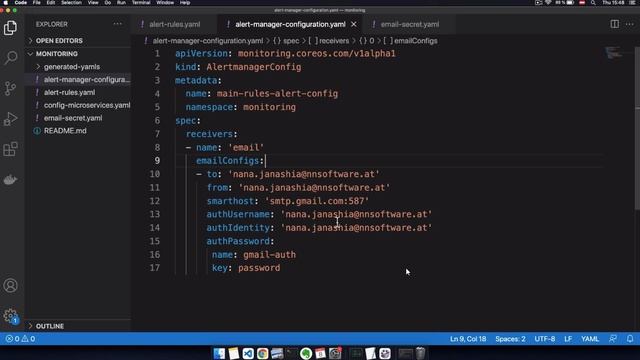
Task: Open the Manage gear icon
Action: [11, 316]
